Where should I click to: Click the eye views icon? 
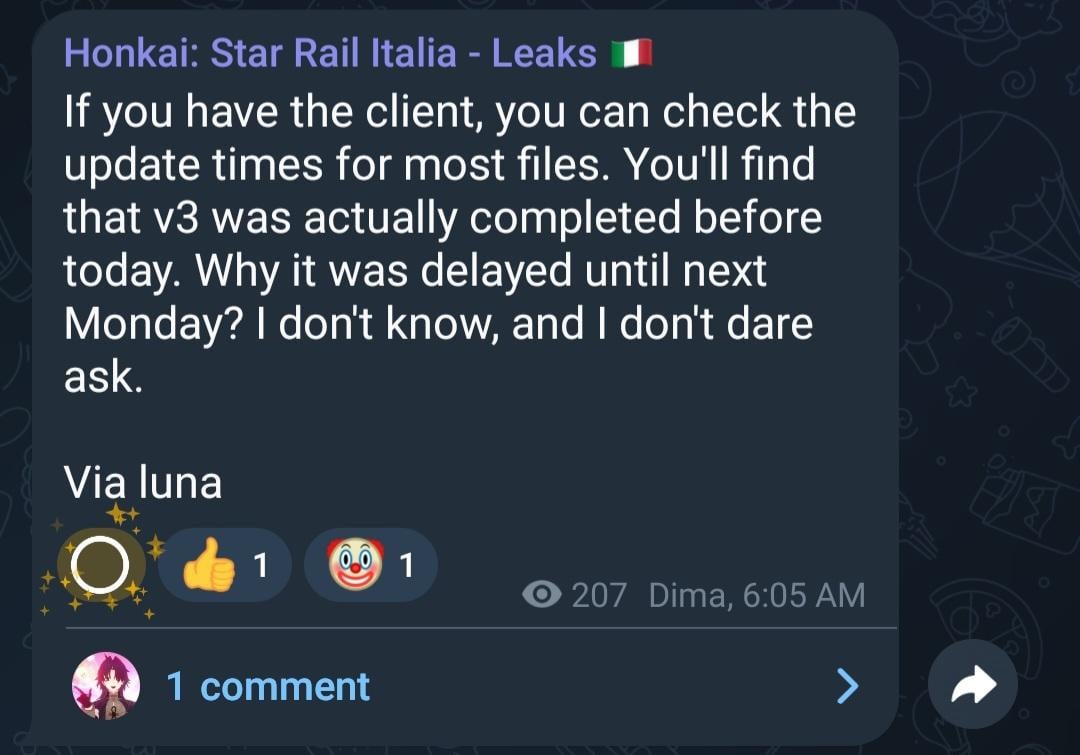tap(541, 595)
